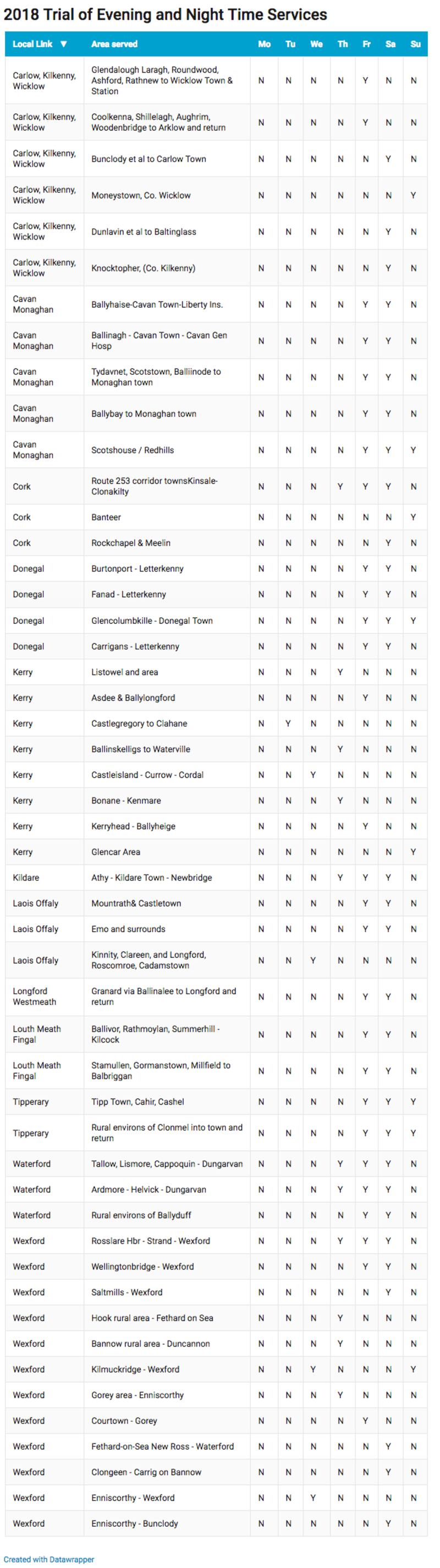The image size is (440, 1568).
Task: Sort by the Fr column header
Action: click(x=366, y=45)
